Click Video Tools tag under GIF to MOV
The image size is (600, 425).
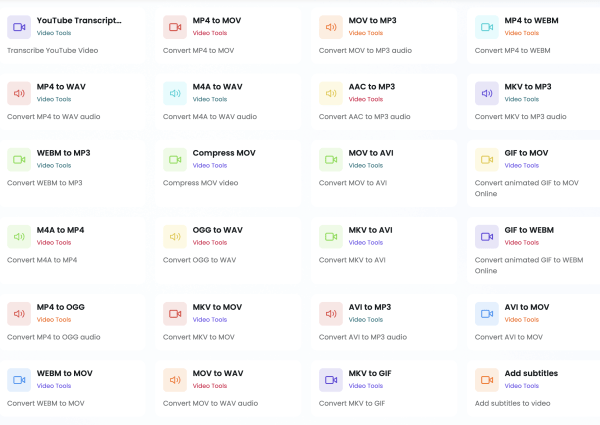520,166
